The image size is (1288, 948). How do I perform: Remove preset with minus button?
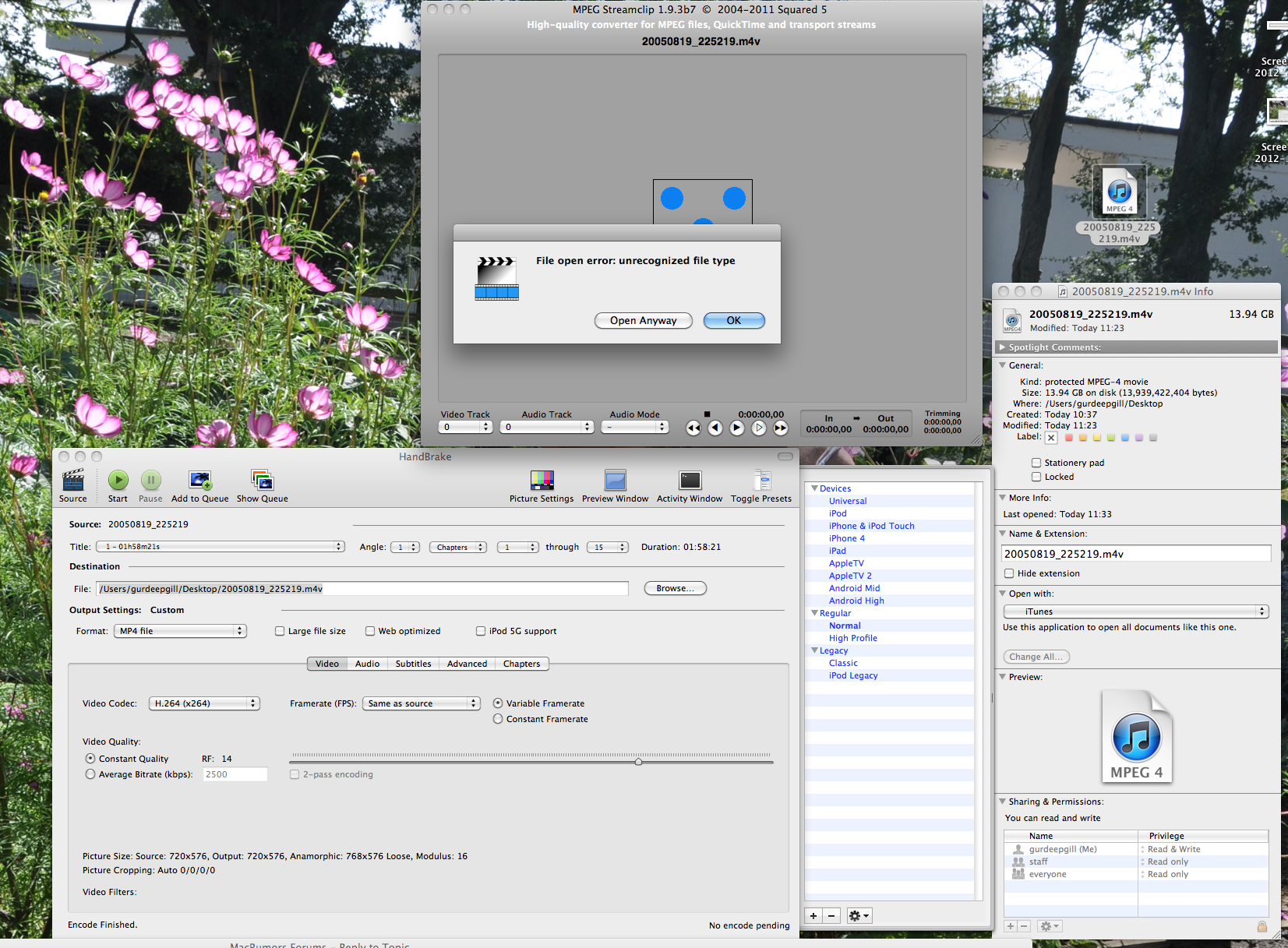coord(831,916)
